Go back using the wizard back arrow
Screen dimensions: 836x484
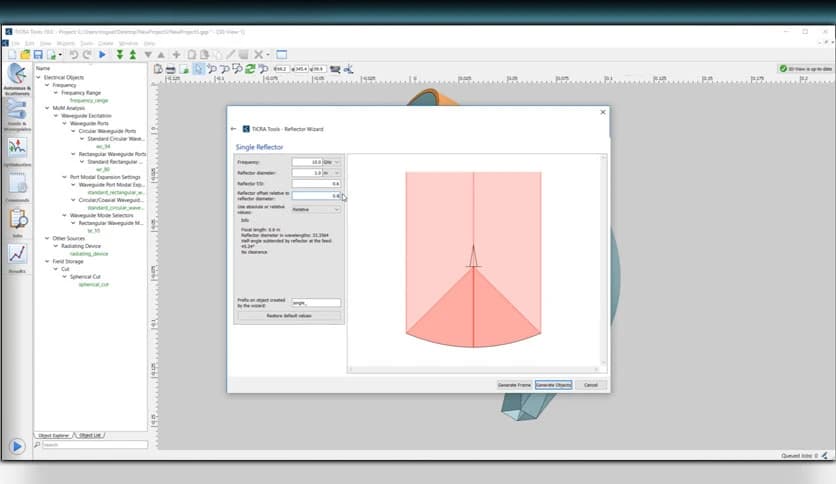234,129
